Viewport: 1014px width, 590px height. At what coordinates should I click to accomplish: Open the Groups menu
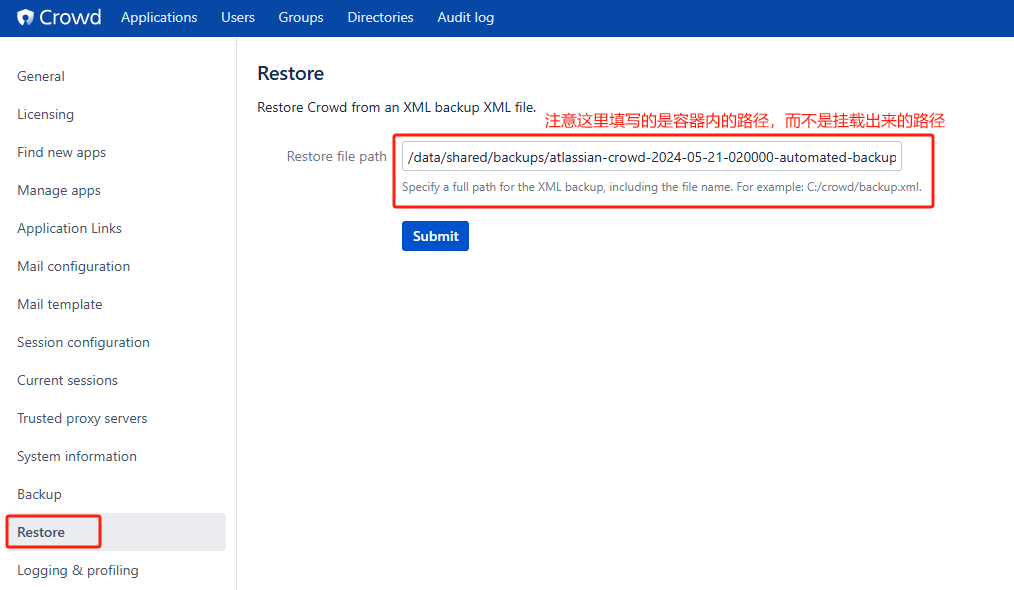point(301,17)
